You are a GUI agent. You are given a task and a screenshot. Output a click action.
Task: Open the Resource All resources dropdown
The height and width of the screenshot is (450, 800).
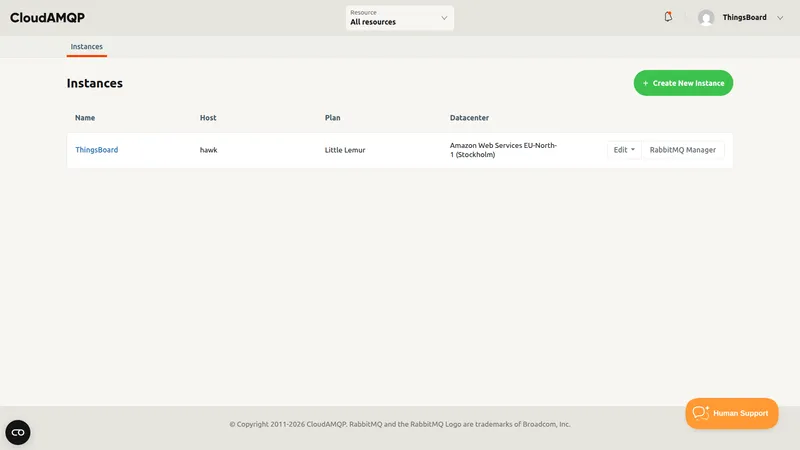[x=399, y=18]
